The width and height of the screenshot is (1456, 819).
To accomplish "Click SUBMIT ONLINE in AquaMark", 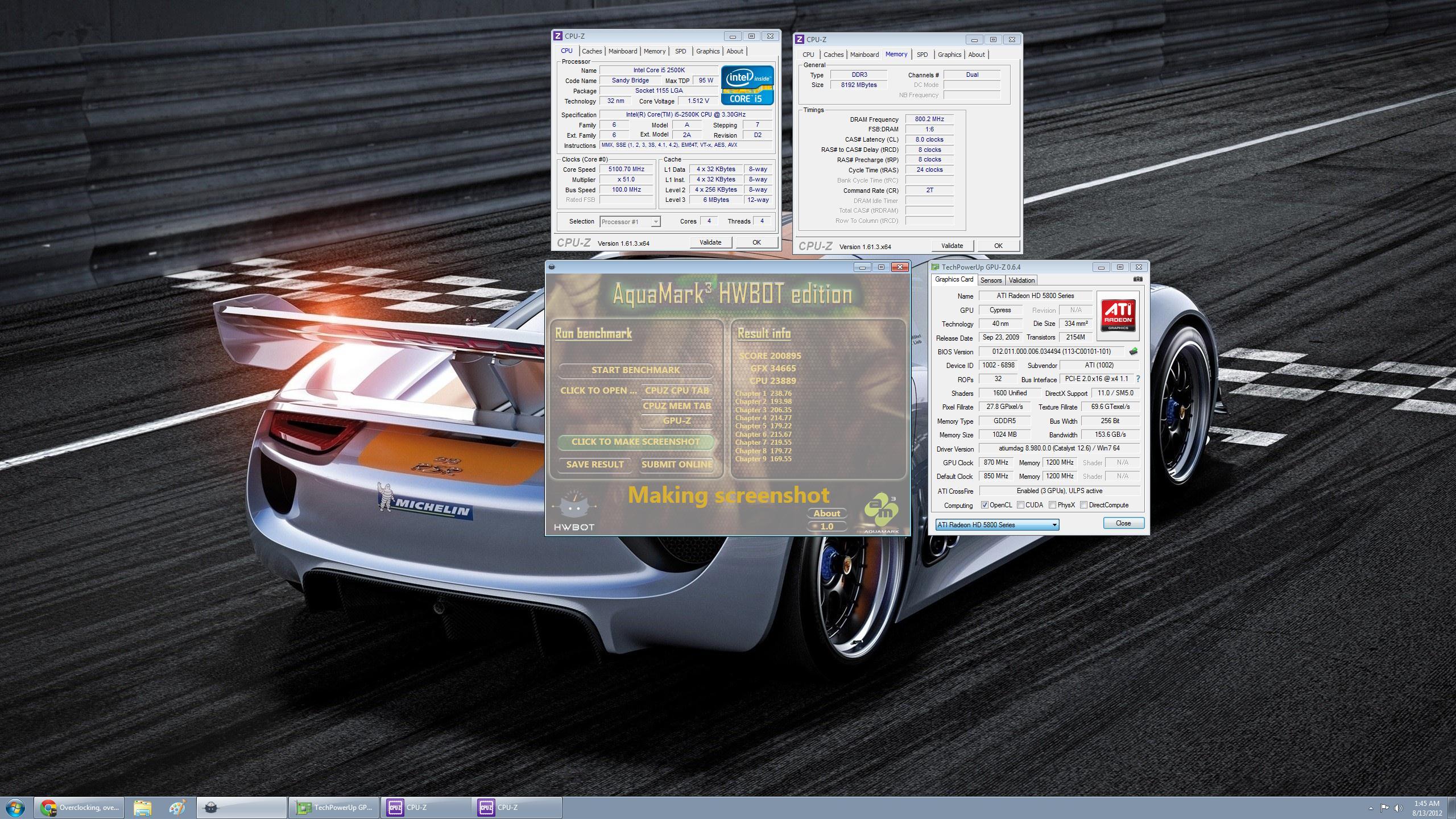I will point(677,465).
